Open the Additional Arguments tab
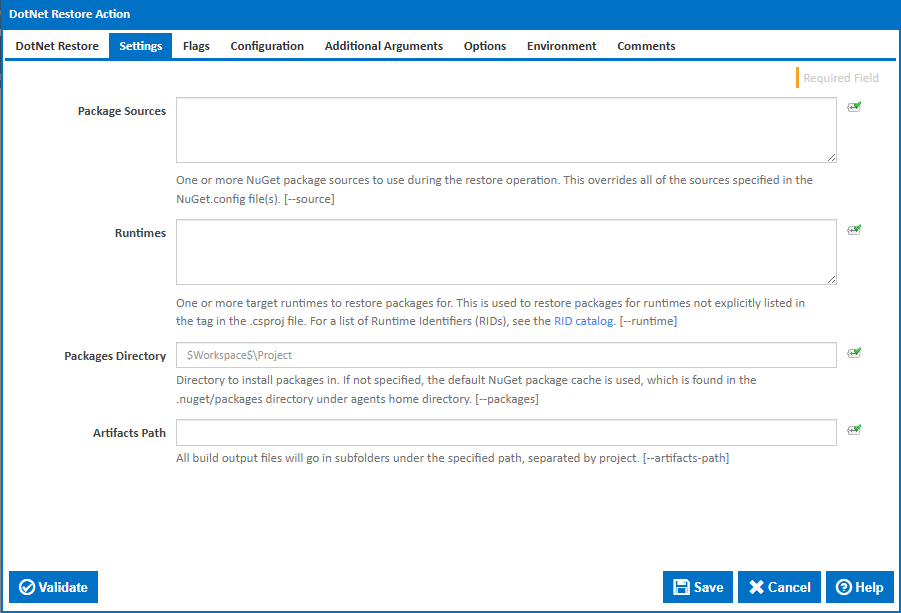Screen dimensions: 901x613 pyautogui.click(x=383, y=45)
